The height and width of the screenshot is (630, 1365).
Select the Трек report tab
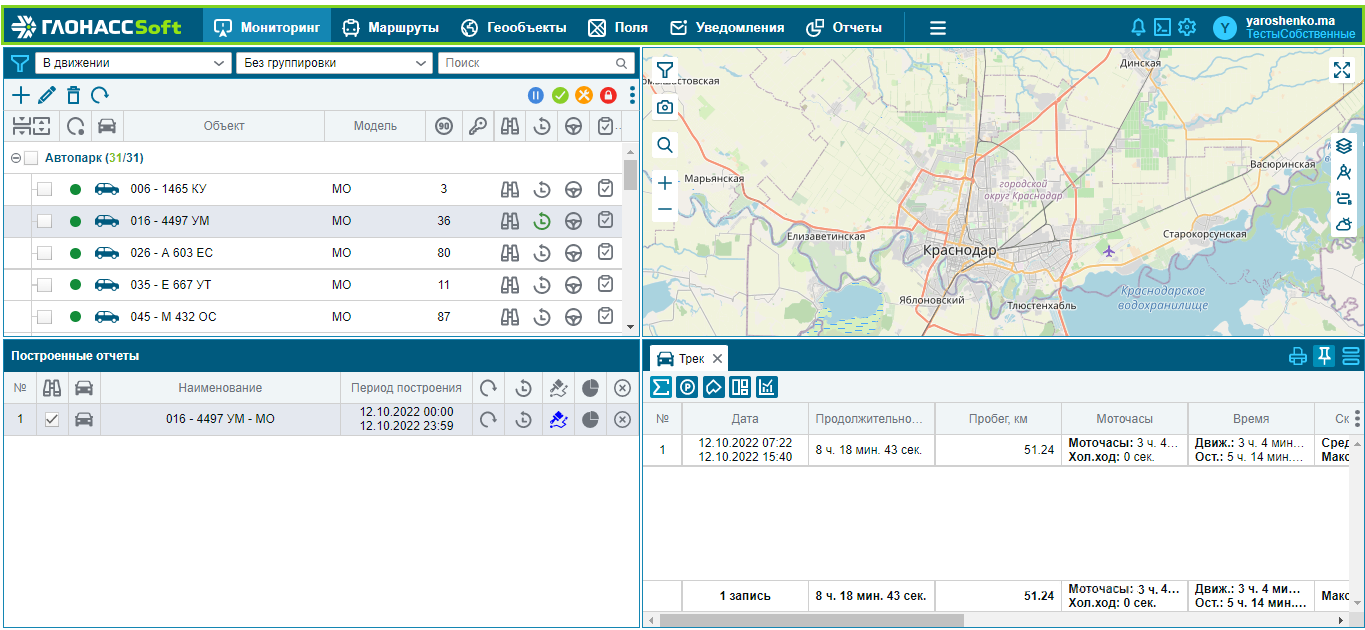pos(691,358)
